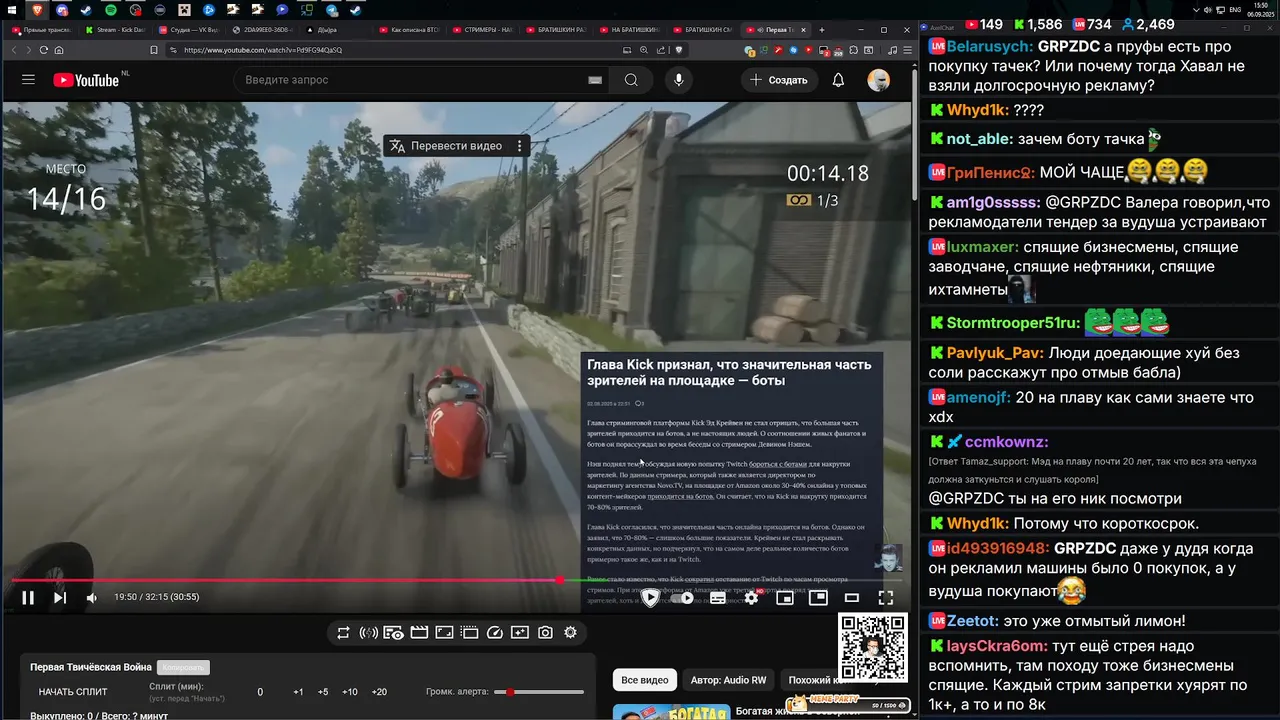Enable theater mode in player

(x=852, y=598)
